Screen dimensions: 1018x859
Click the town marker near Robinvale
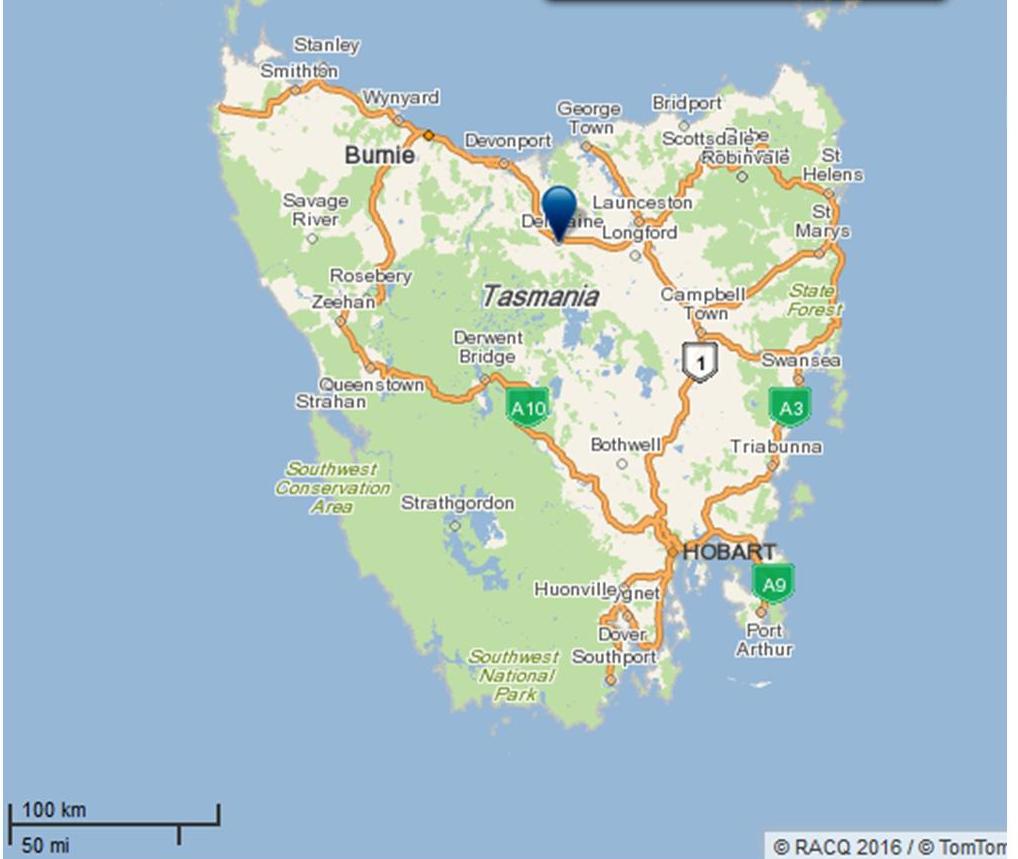tap(741, 176)
